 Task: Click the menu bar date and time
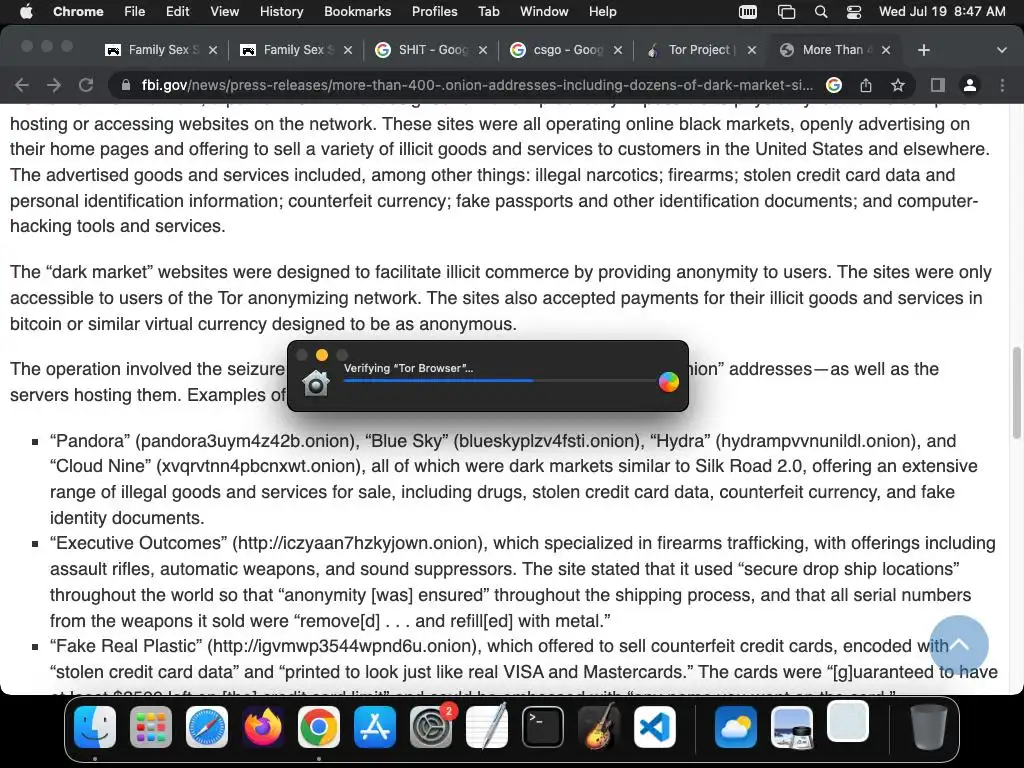point(942,11)
